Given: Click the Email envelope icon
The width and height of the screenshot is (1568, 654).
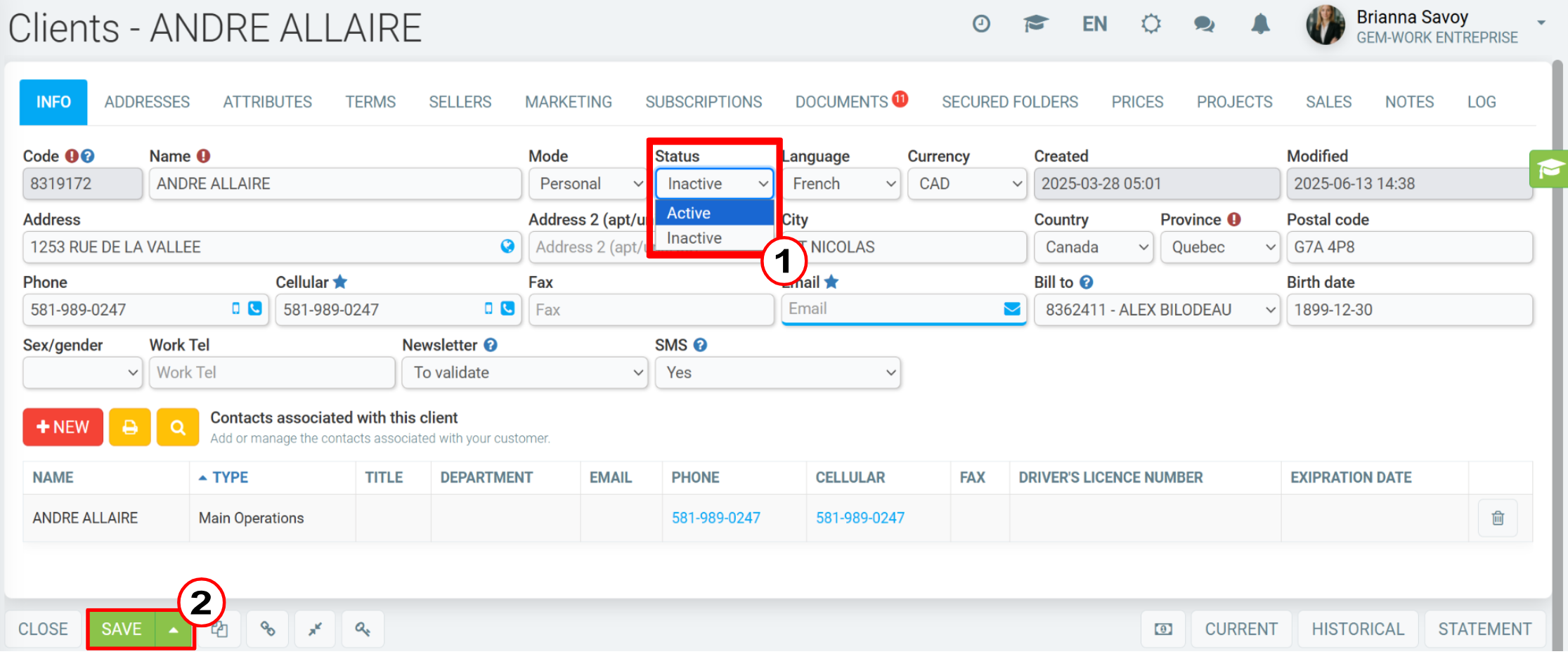Looking at the screenshot, I should (x=1012, y=309).
